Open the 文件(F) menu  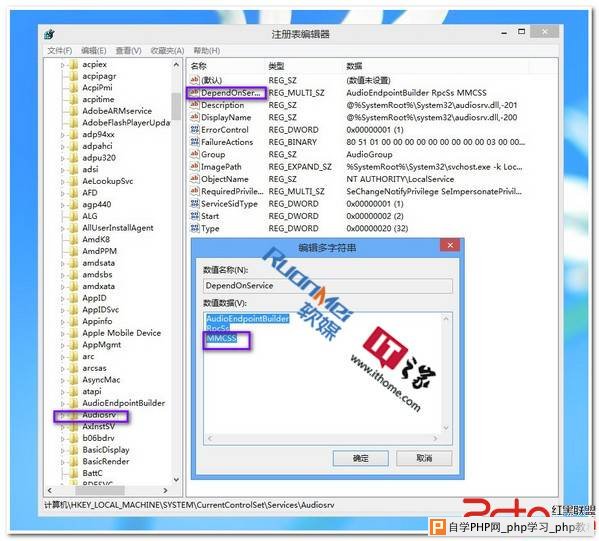point(60,50)
